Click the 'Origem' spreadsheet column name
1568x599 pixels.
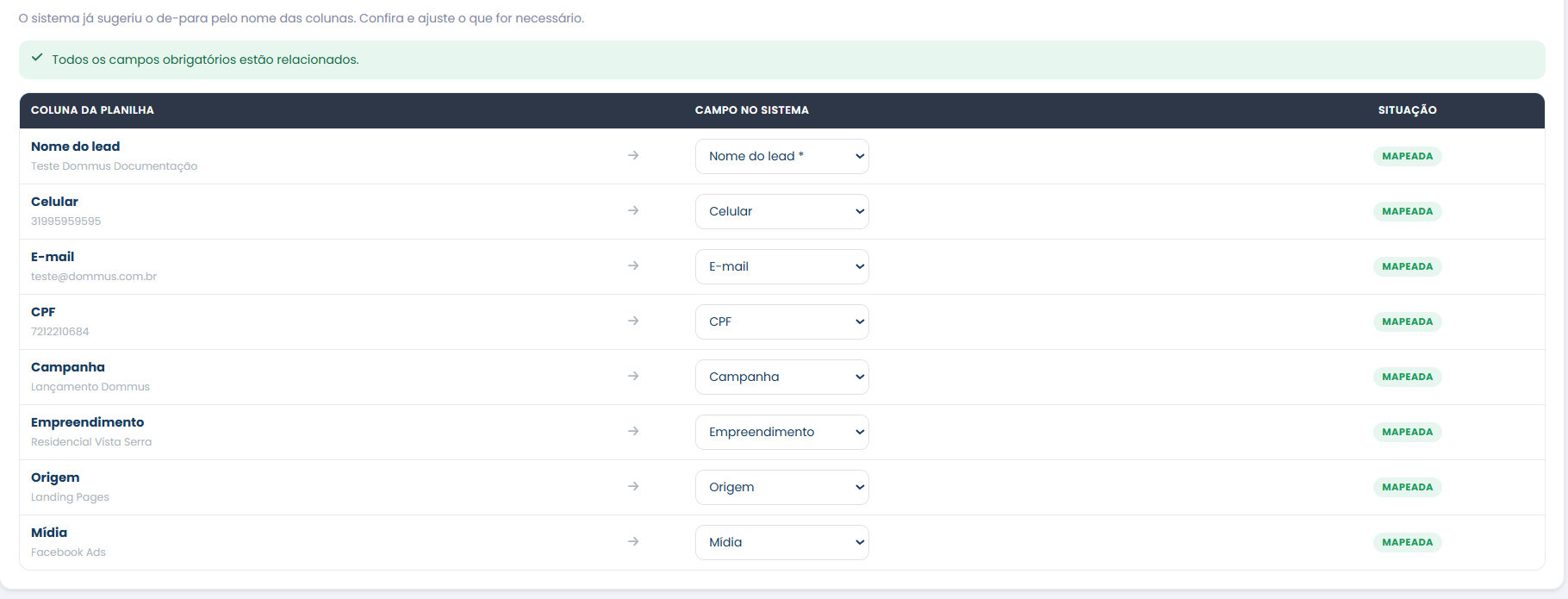click(55, 477)
